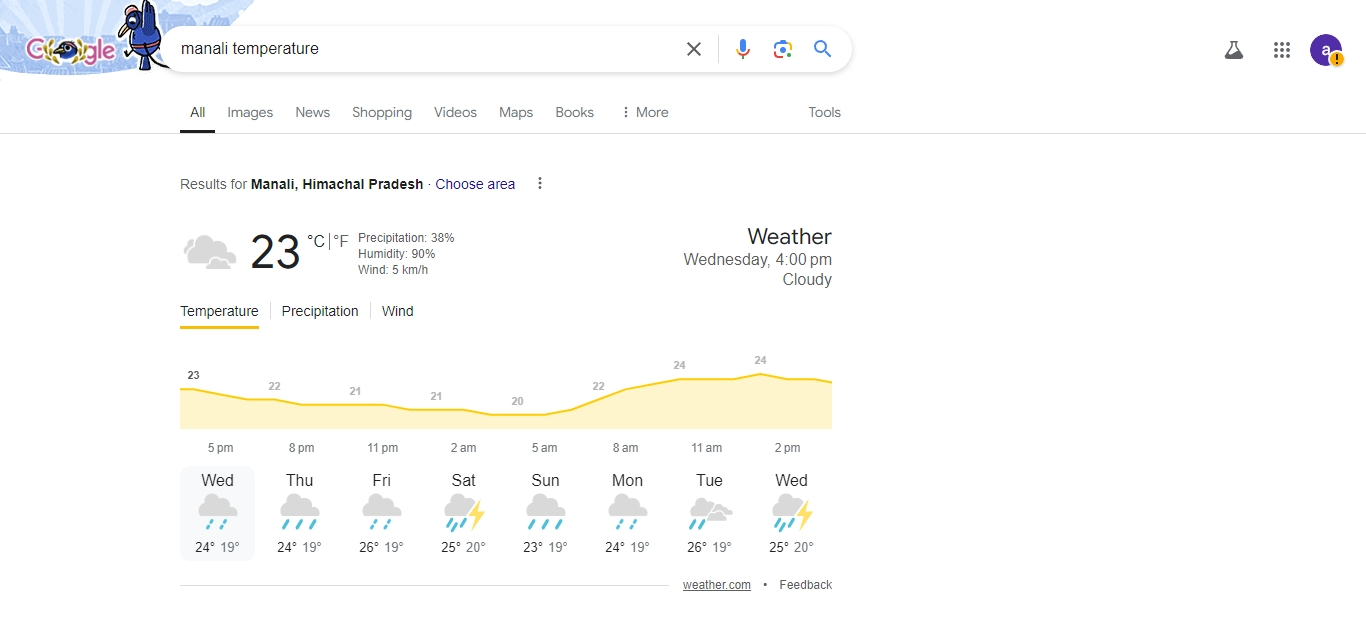Viewport: 1366px width, 641px height.
Task: Open the Tools search filter
Action: tap(825, 112)
